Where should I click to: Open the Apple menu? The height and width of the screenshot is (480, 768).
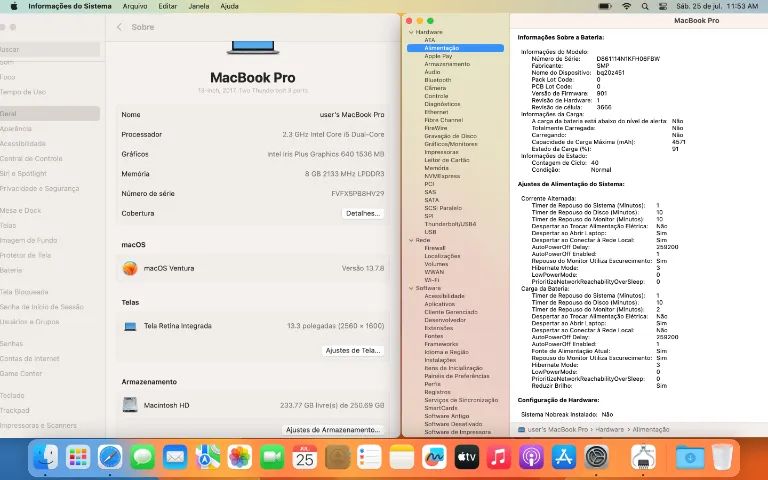coord(14,6)
